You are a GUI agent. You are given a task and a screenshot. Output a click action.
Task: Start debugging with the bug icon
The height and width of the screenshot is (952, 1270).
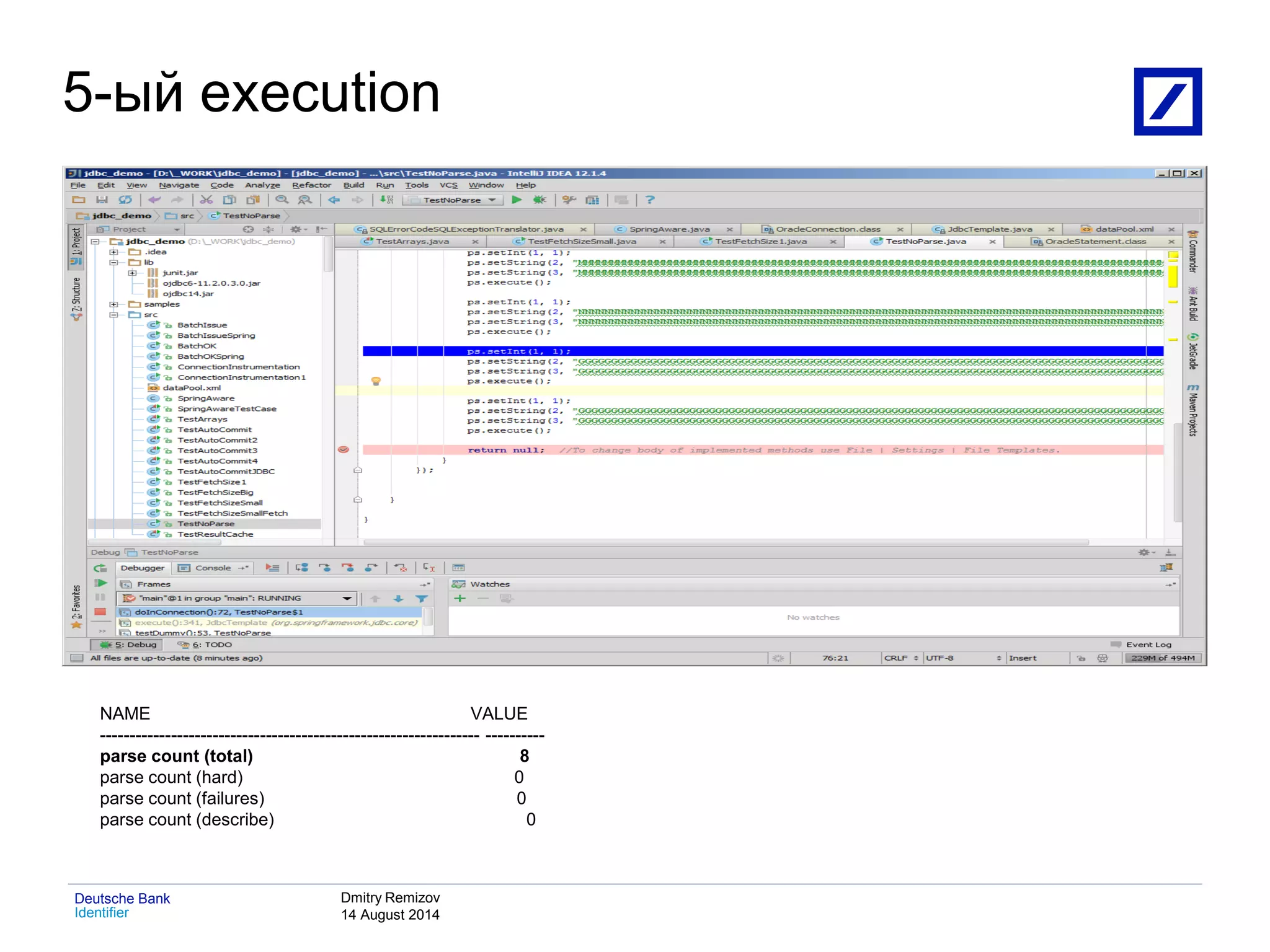540,200
